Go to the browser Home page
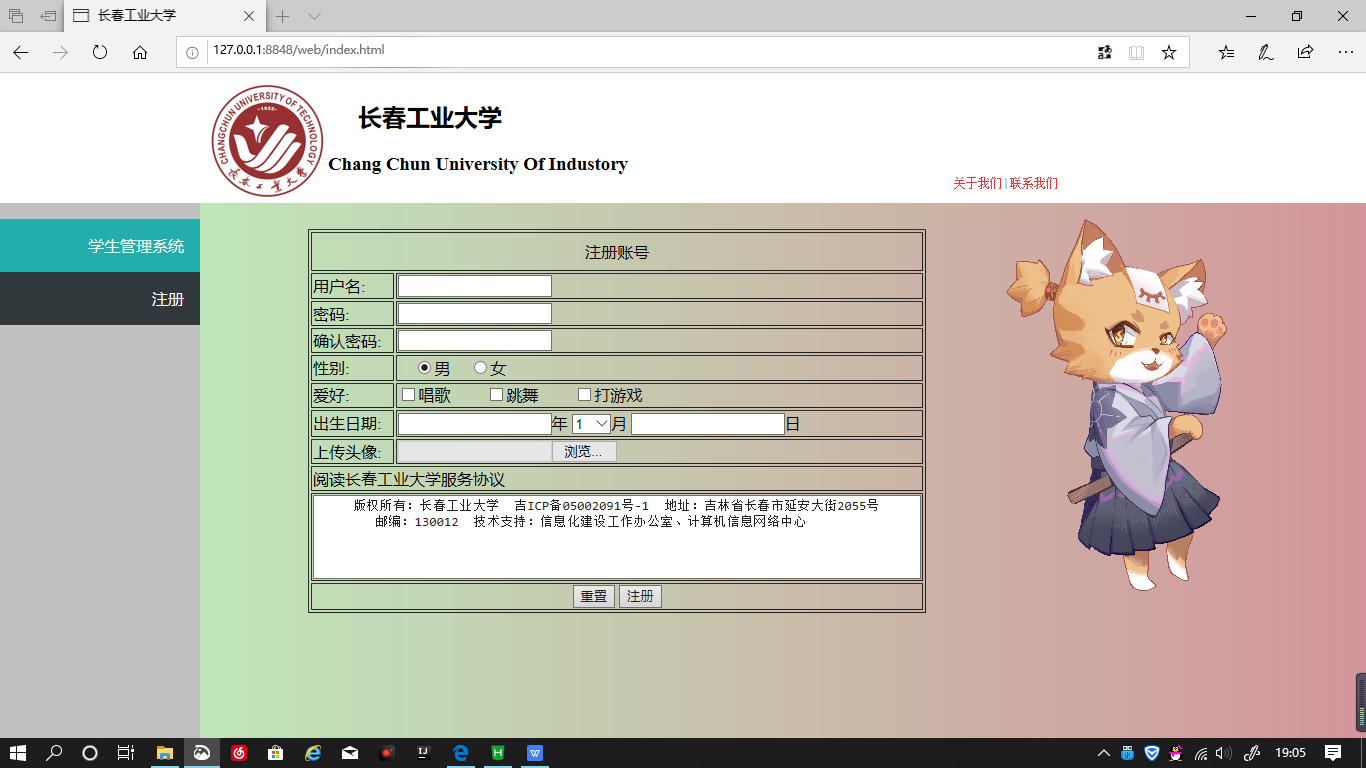1366x768 pixels. [x=140, y=52]
